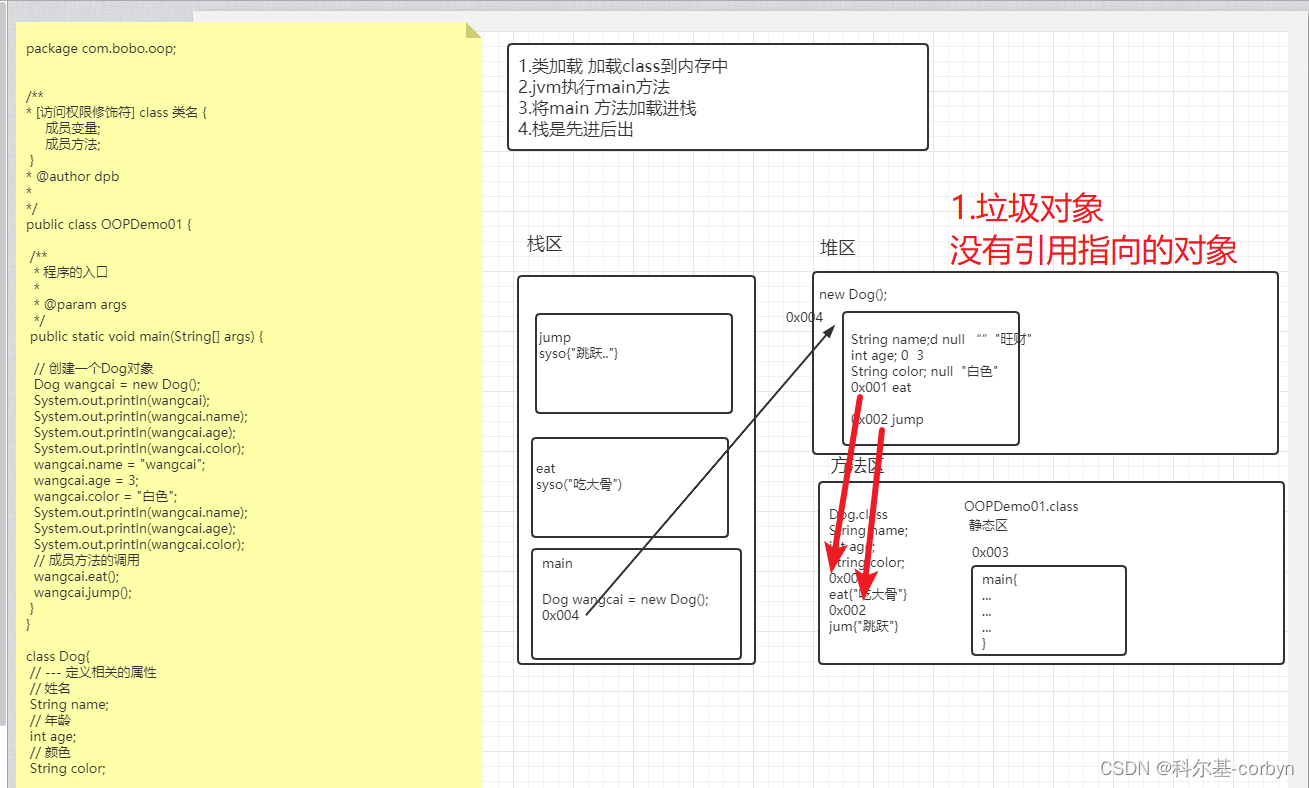1309x788 pixels.
Task: Select the 'main' stack frame title
Action: [x=557, y=563]
